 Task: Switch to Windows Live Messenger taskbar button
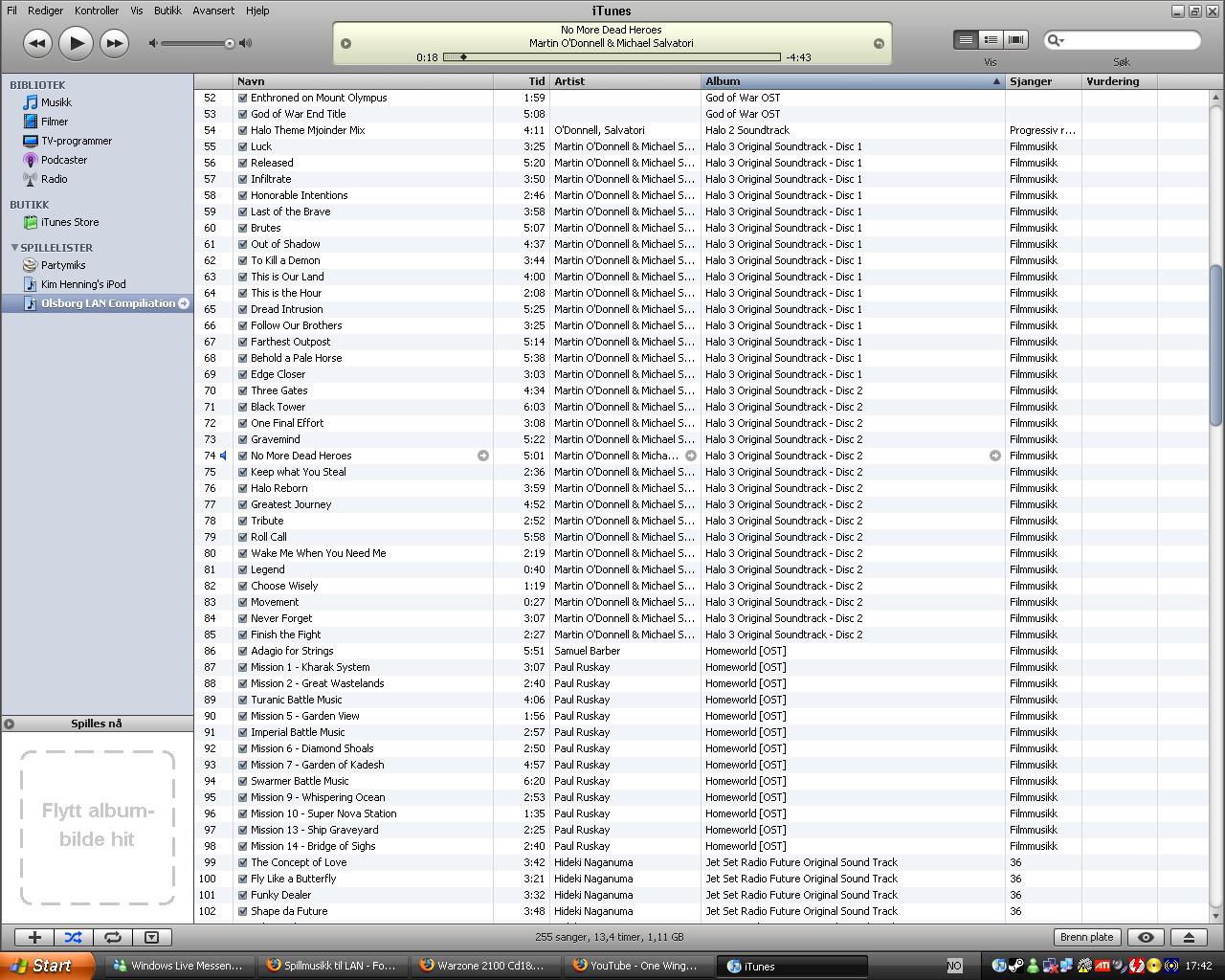[181, 966]
